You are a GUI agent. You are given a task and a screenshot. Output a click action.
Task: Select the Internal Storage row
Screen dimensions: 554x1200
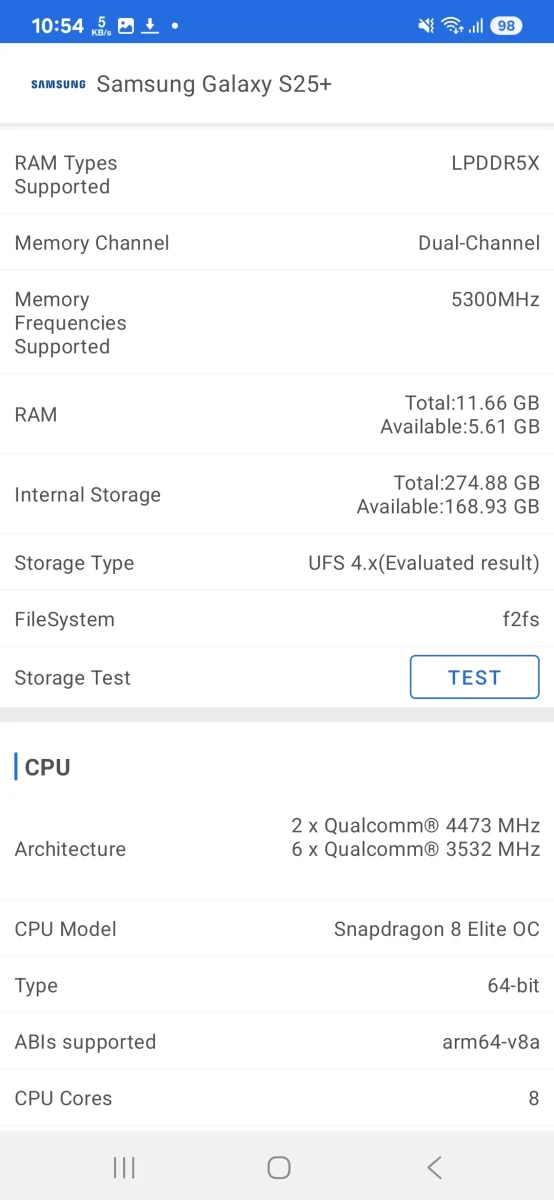(x=277, y=495)
